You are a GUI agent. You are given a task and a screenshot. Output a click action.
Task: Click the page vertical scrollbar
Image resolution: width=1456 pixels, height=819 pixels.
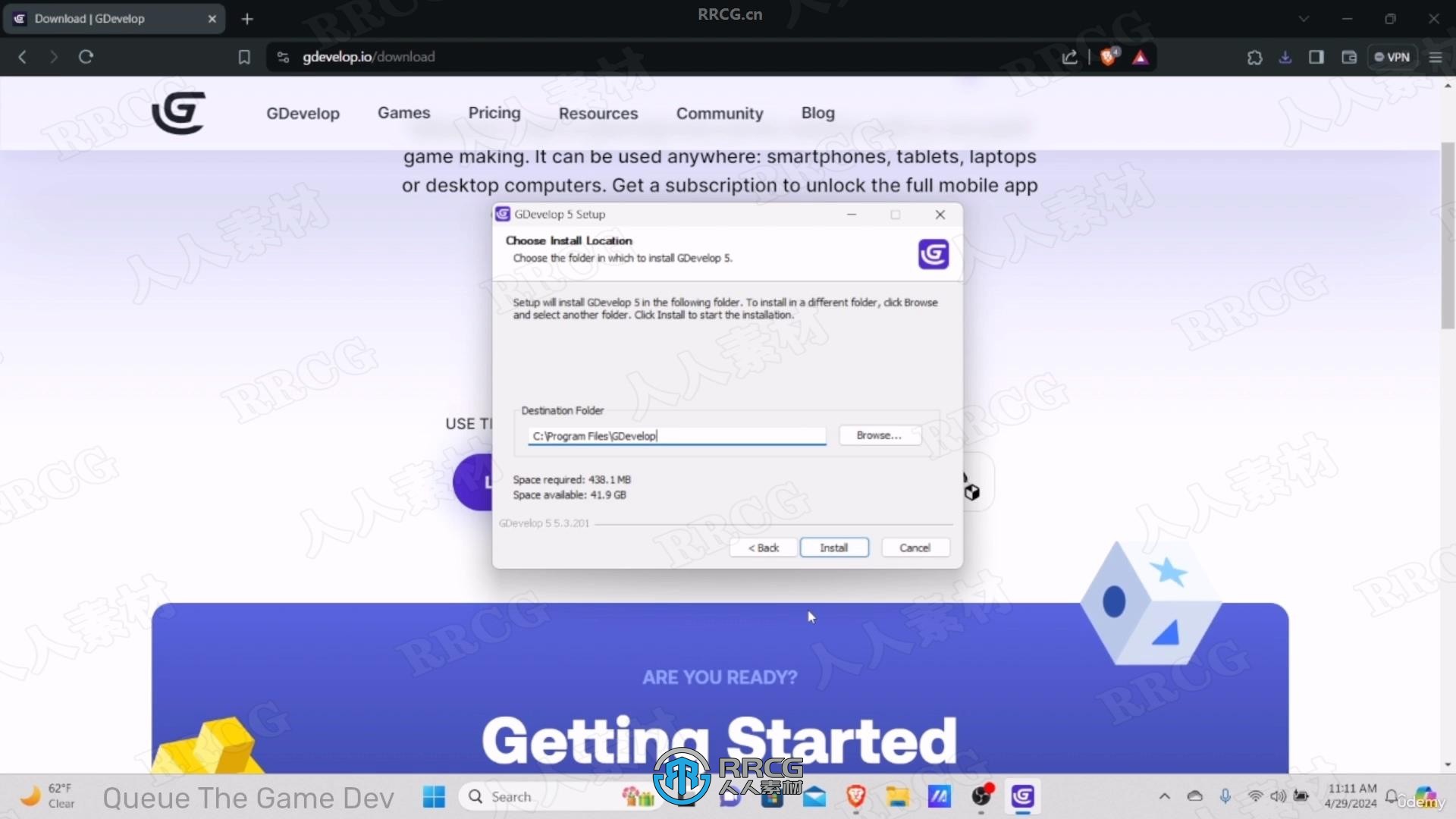point(1448,235)
